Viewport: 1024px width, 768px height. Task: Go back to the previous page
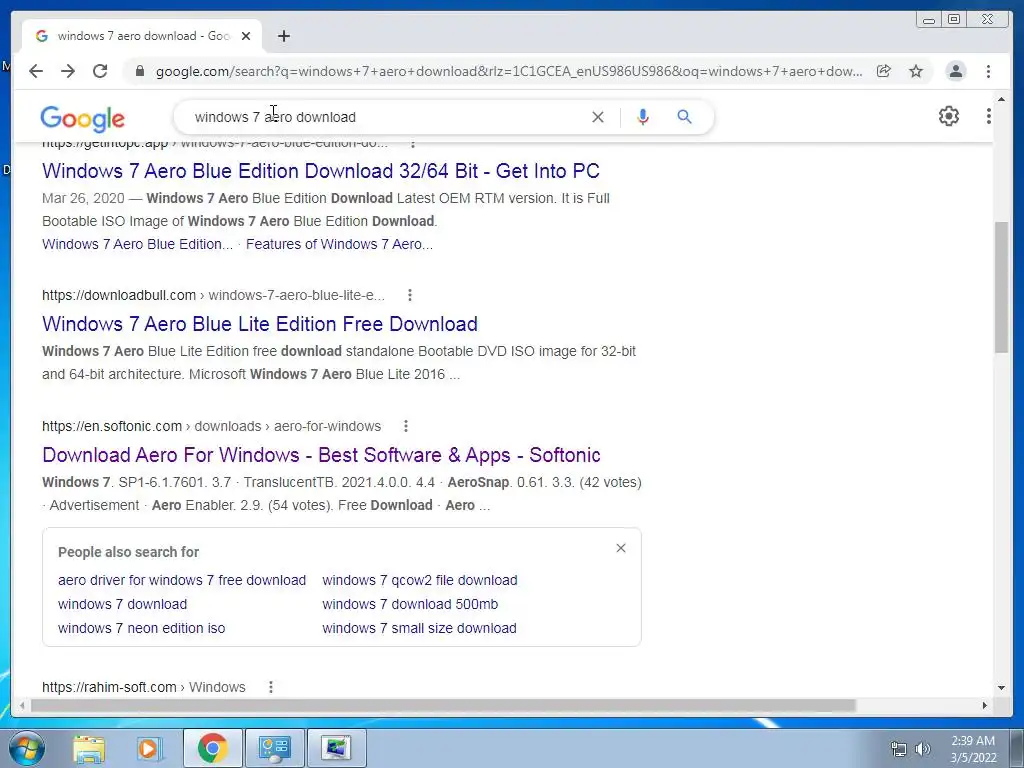36,71
